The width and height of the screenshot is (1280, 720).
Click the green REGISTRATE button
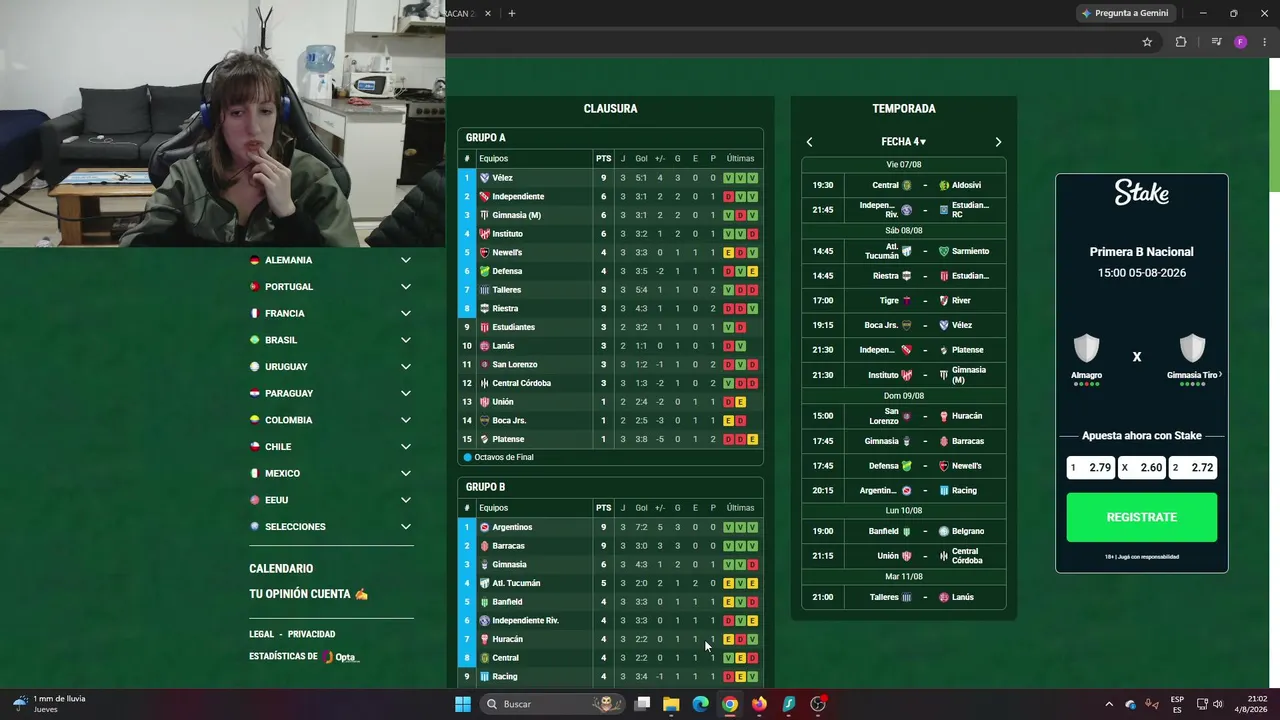(x=1142, y=517)
